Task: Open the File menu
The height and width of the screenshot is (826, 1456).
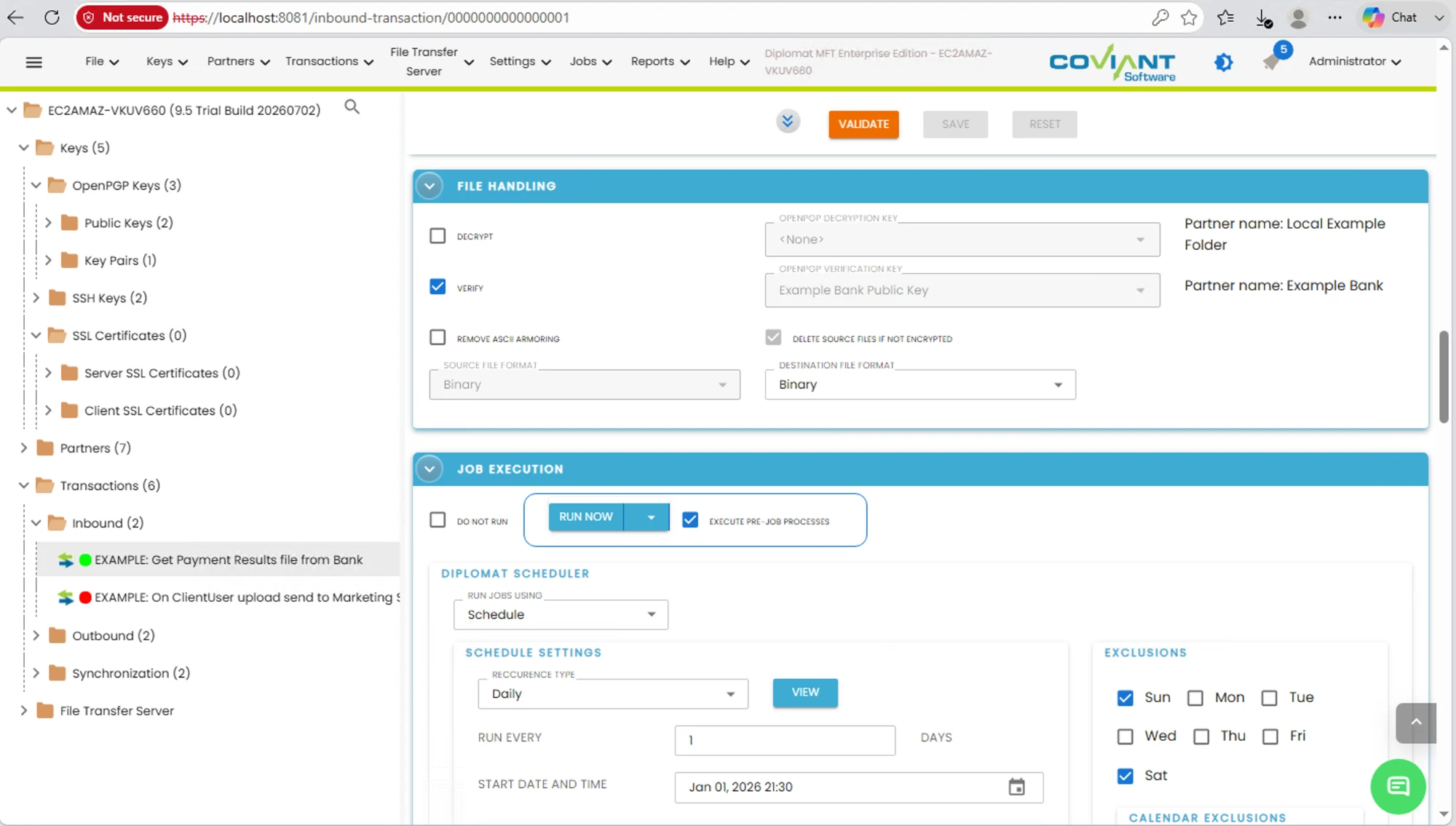Action: (x=102, y=62)
